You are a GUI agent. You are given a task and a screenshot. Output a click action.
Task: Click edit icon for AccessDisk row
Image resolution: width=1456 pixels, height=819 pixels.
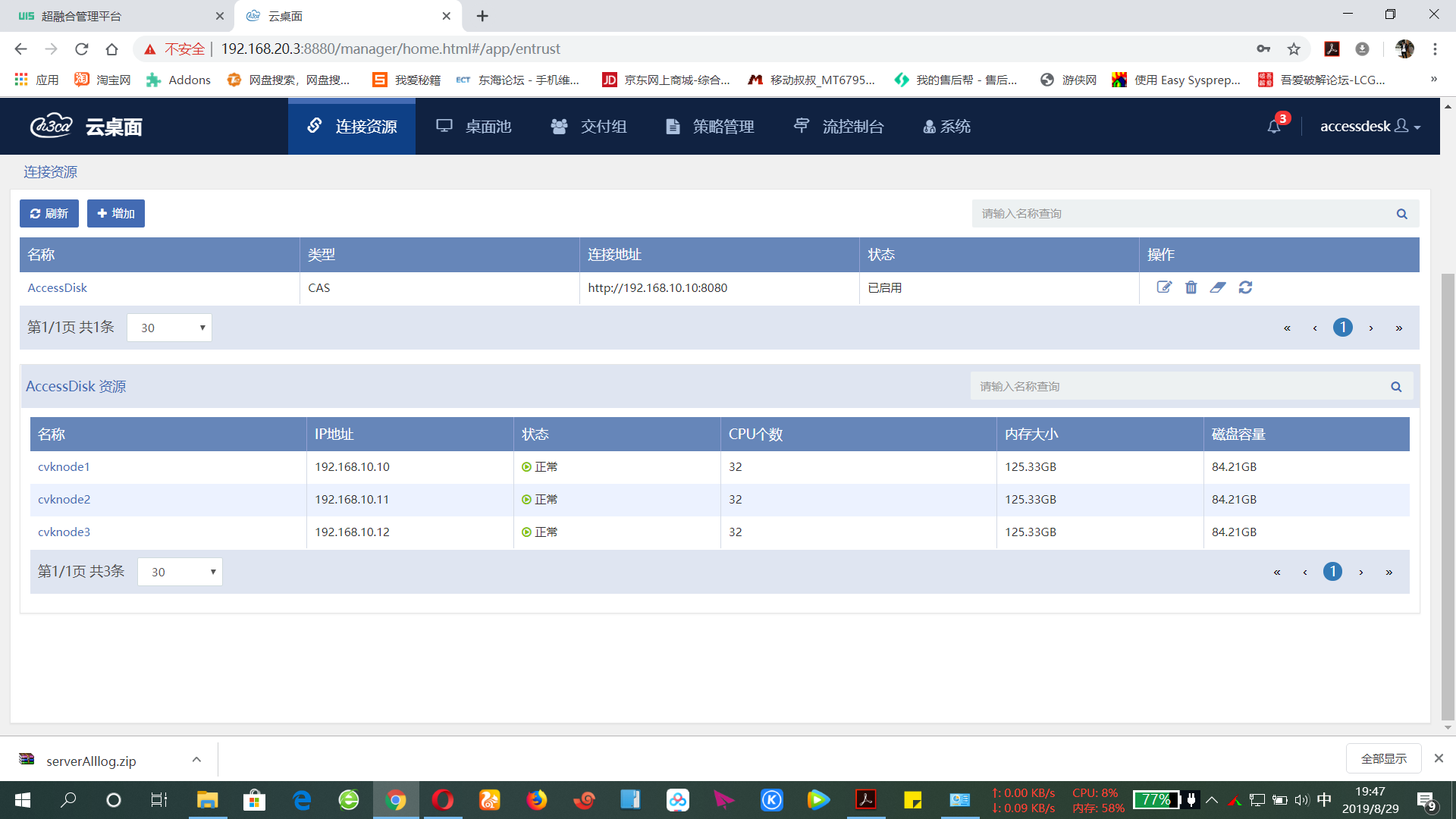click(1164, 287)
